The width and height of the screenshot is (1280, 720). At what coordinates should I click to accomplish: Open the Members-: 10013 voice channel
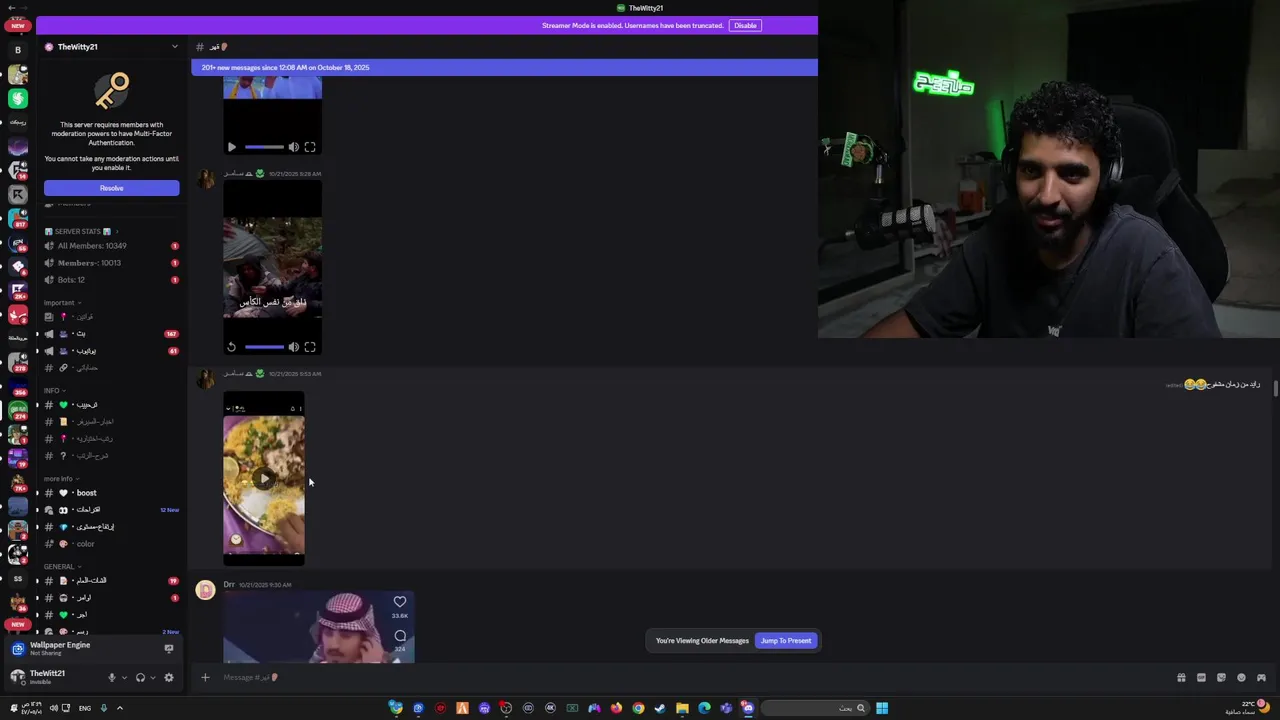(x=111, y=263)
